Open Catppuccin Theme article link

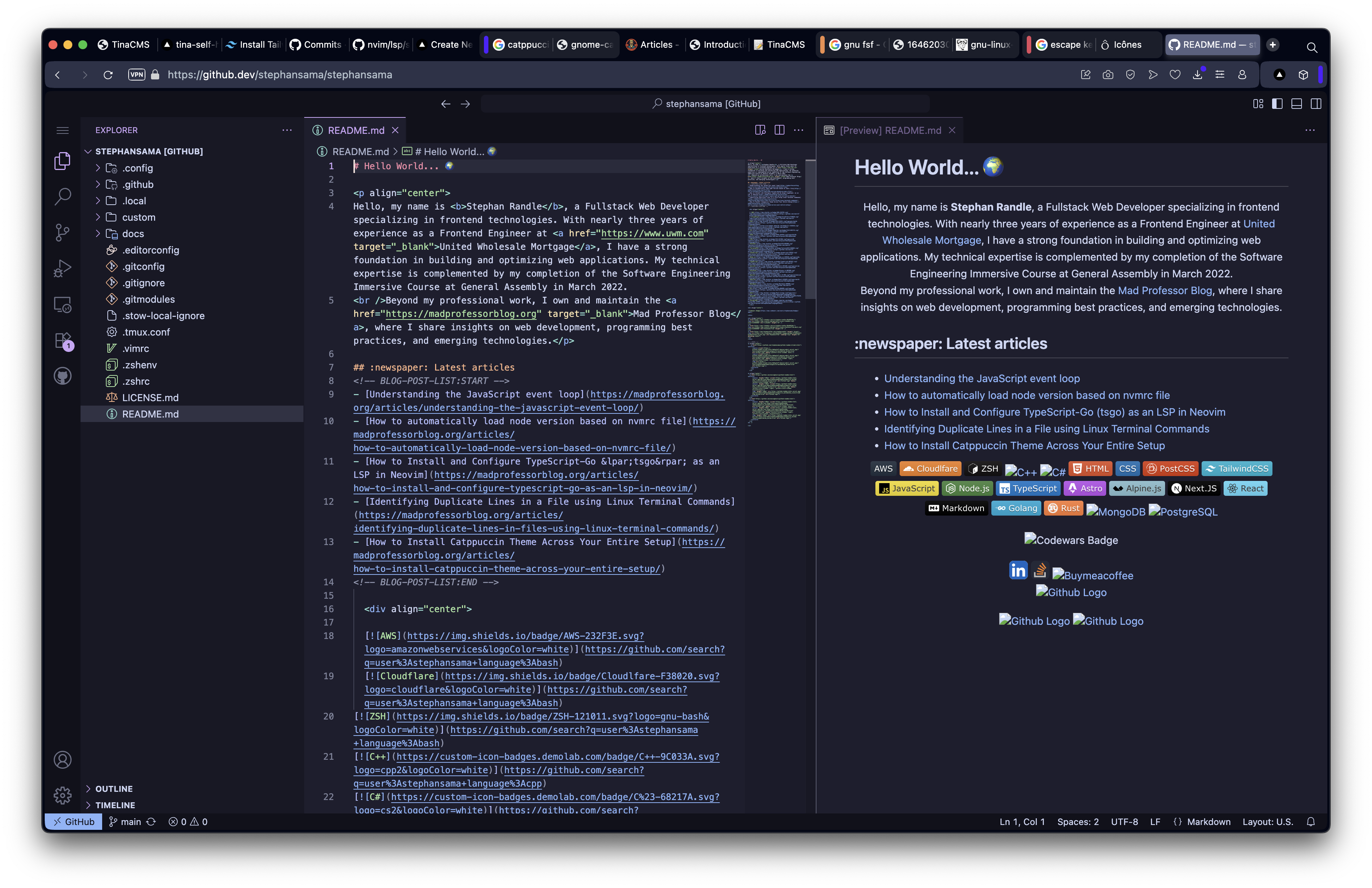(1025, 445)
